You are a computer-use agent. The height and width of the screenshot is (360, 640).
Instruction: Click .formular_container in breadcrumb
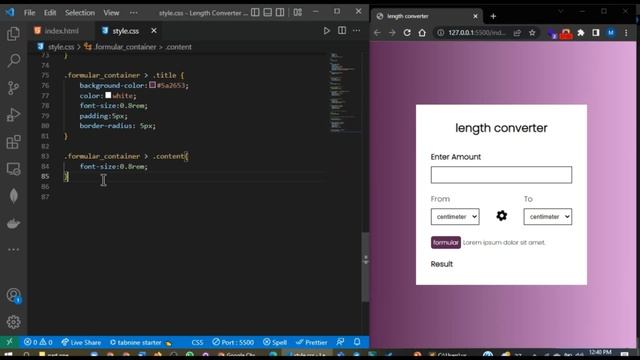click(125, 47)
